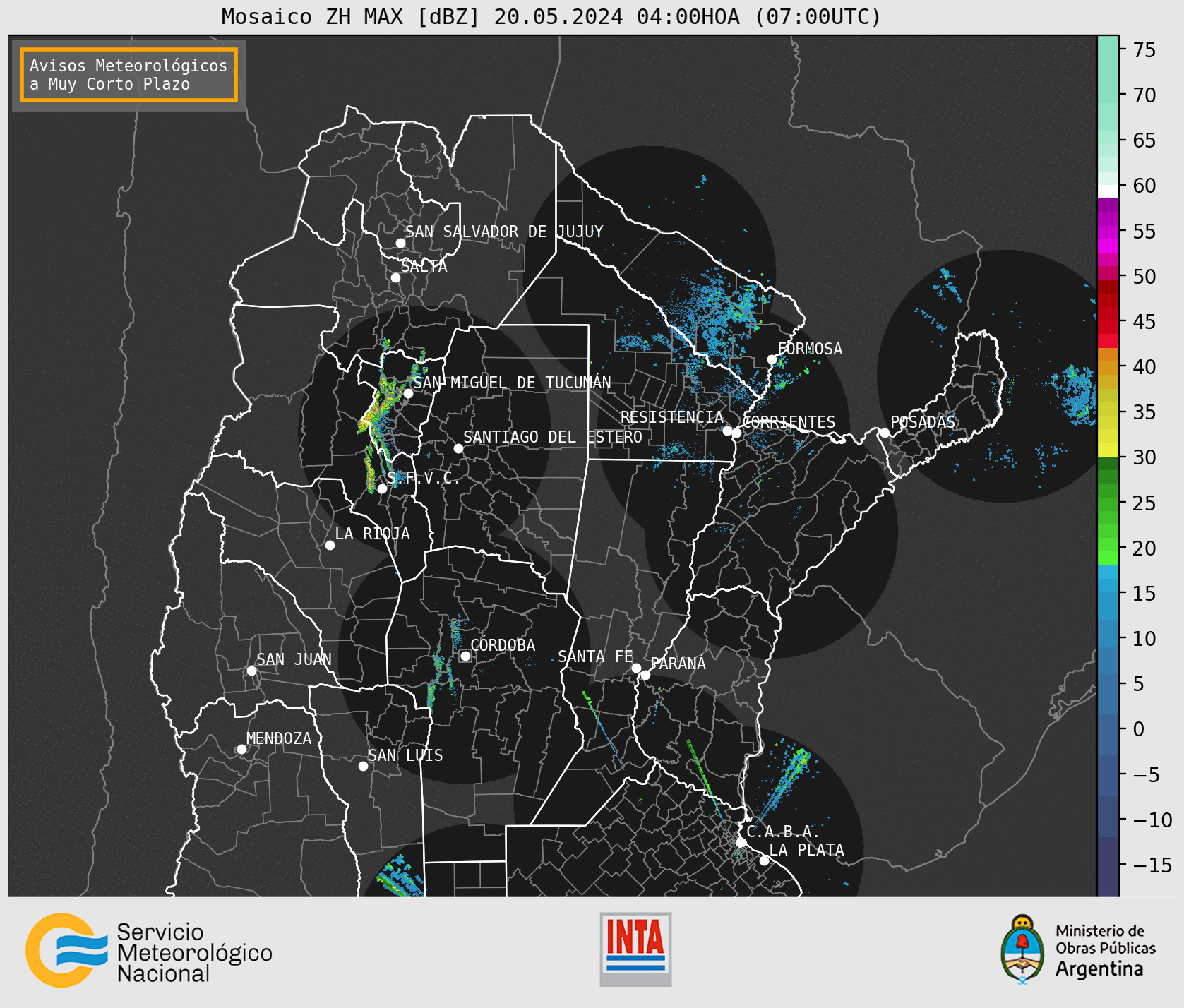Click the San Luis city marker
Image resolution: width=1184 pixels, height=1008 pixels.
coord(363,766)
